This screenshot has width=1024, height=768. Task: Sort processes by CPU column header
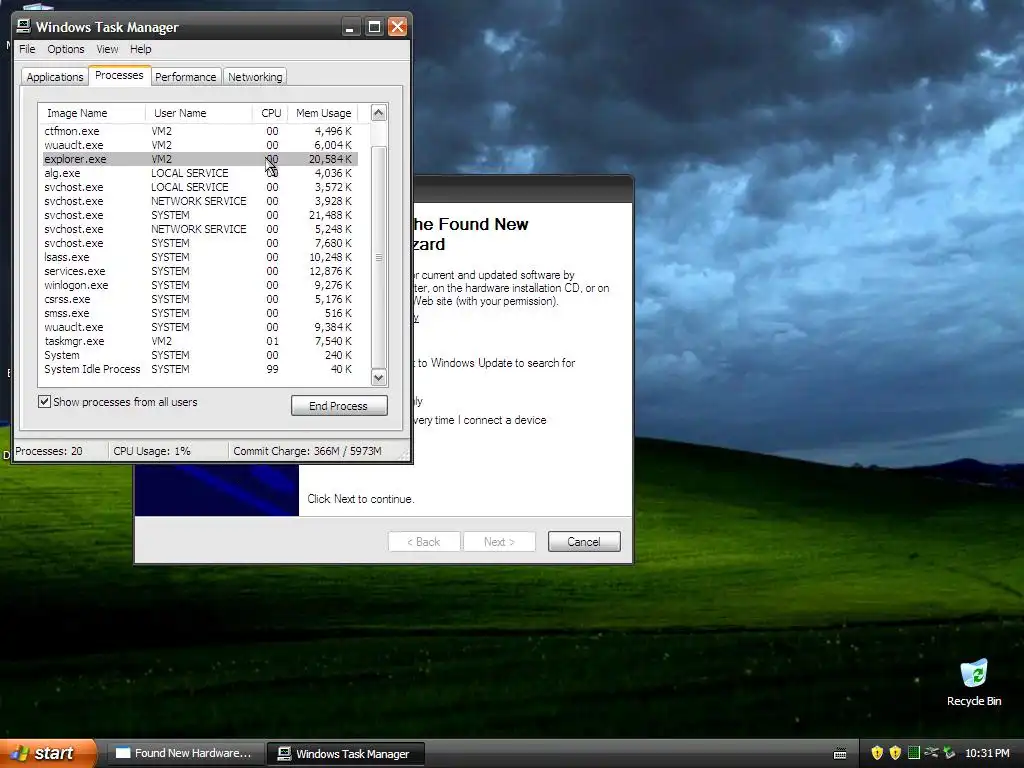pos(270,113)
